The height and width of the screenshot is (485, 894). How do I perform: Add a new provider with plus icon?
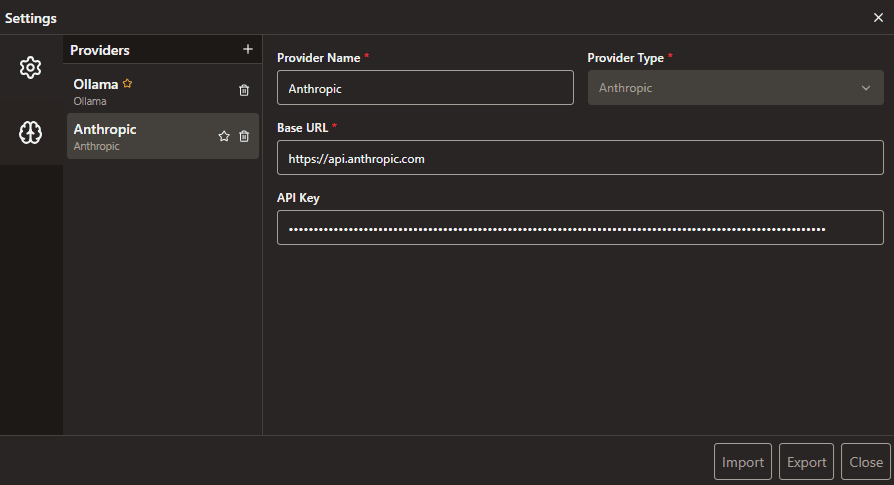coord(247,50)
